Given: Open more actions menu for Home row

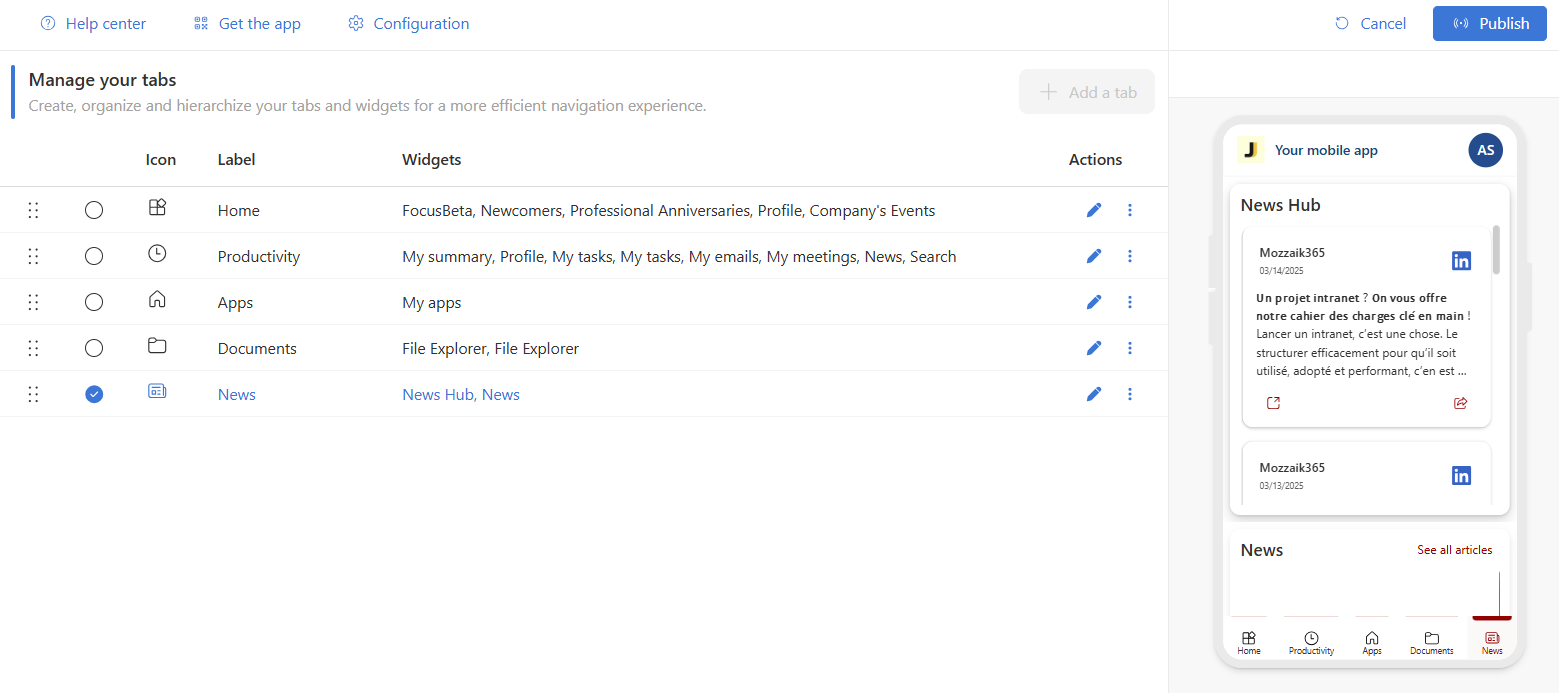Looking at the screenshot, I should [1130, 210].
